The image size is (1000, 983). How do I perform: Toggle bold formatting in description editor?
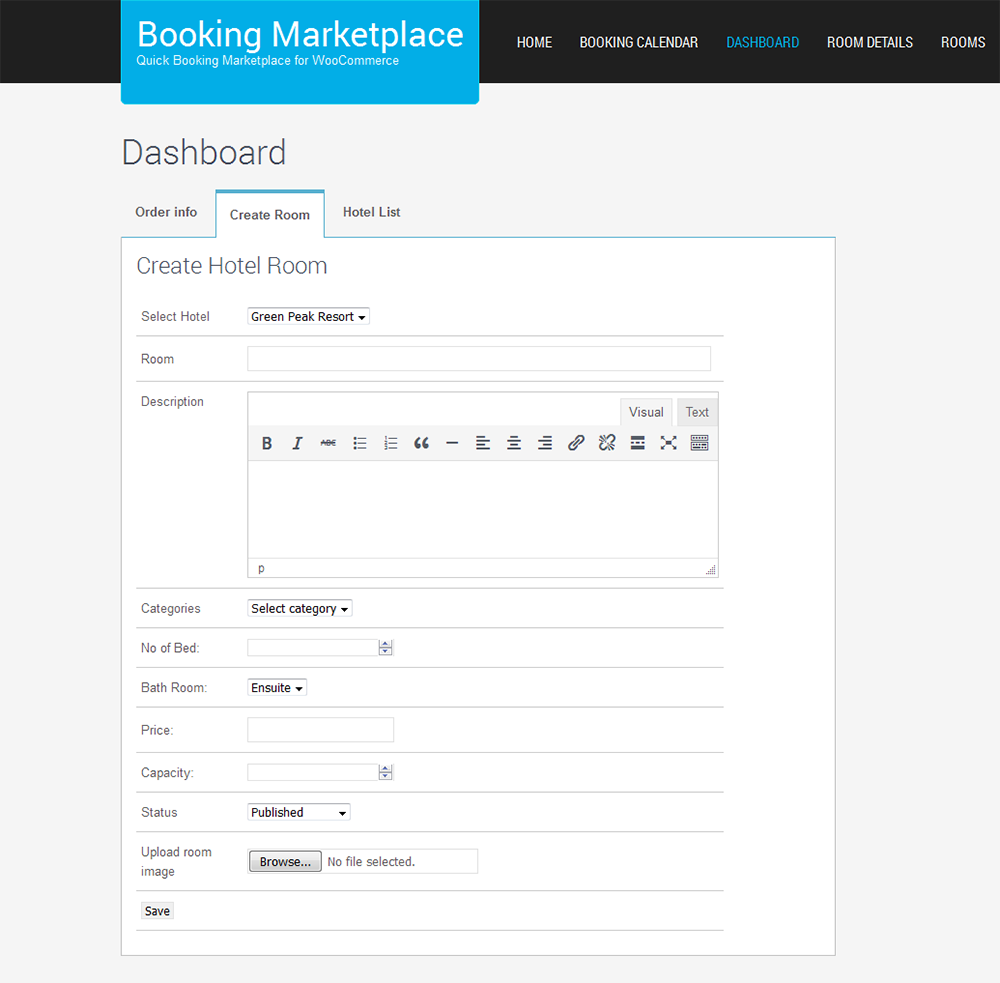(267, 443)
